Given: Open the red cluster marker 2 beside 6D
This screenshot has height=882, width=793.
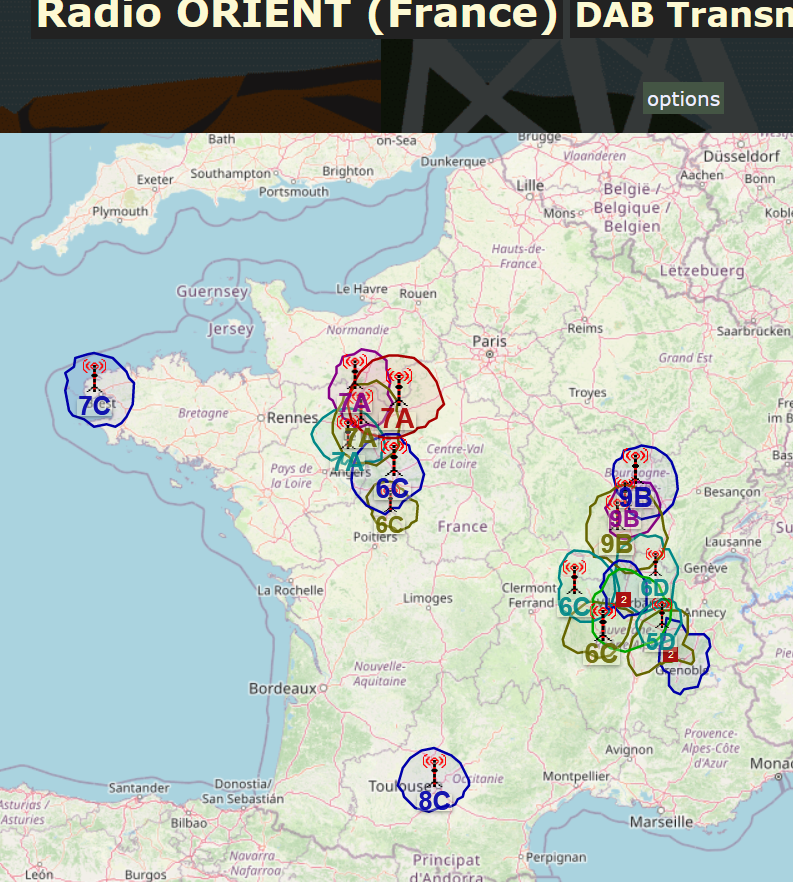Looking at the screenshot, I should point(623,600).
